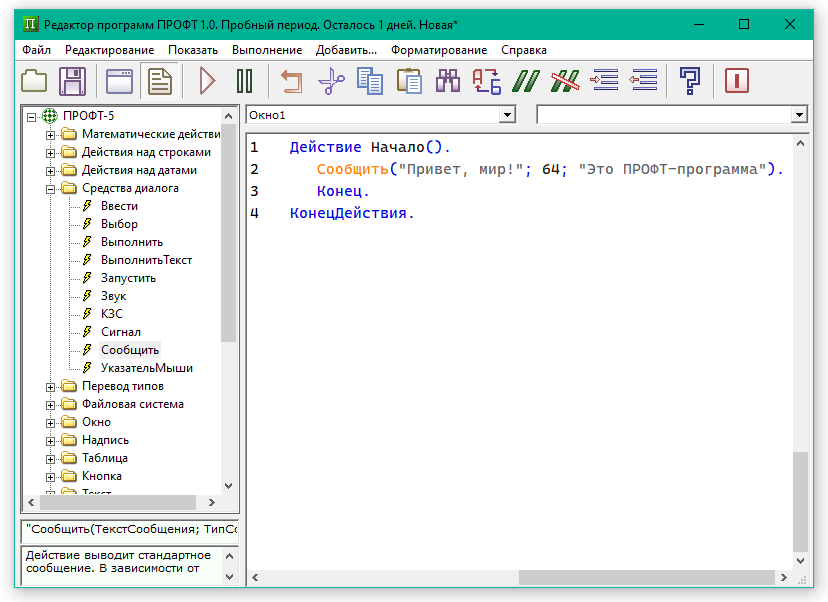Click code editor vertical scroll down arrow
Screen dimensions: 828x602
pyautogui.click(x=801, y=561)
